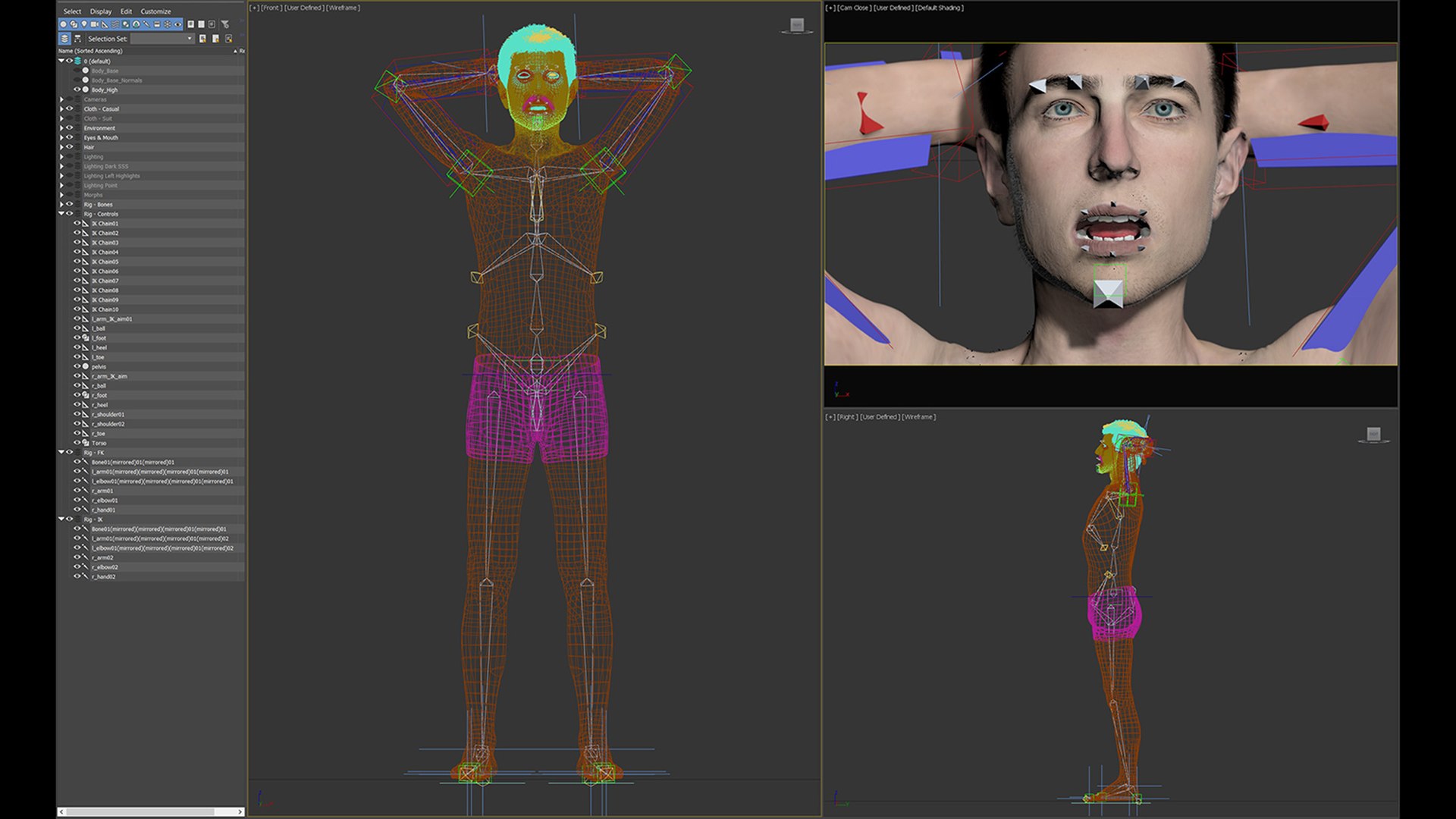The image size is (1456, 819).
Task: Toggle Display Space Warps filter icon
Action: [x=115, y=24]
